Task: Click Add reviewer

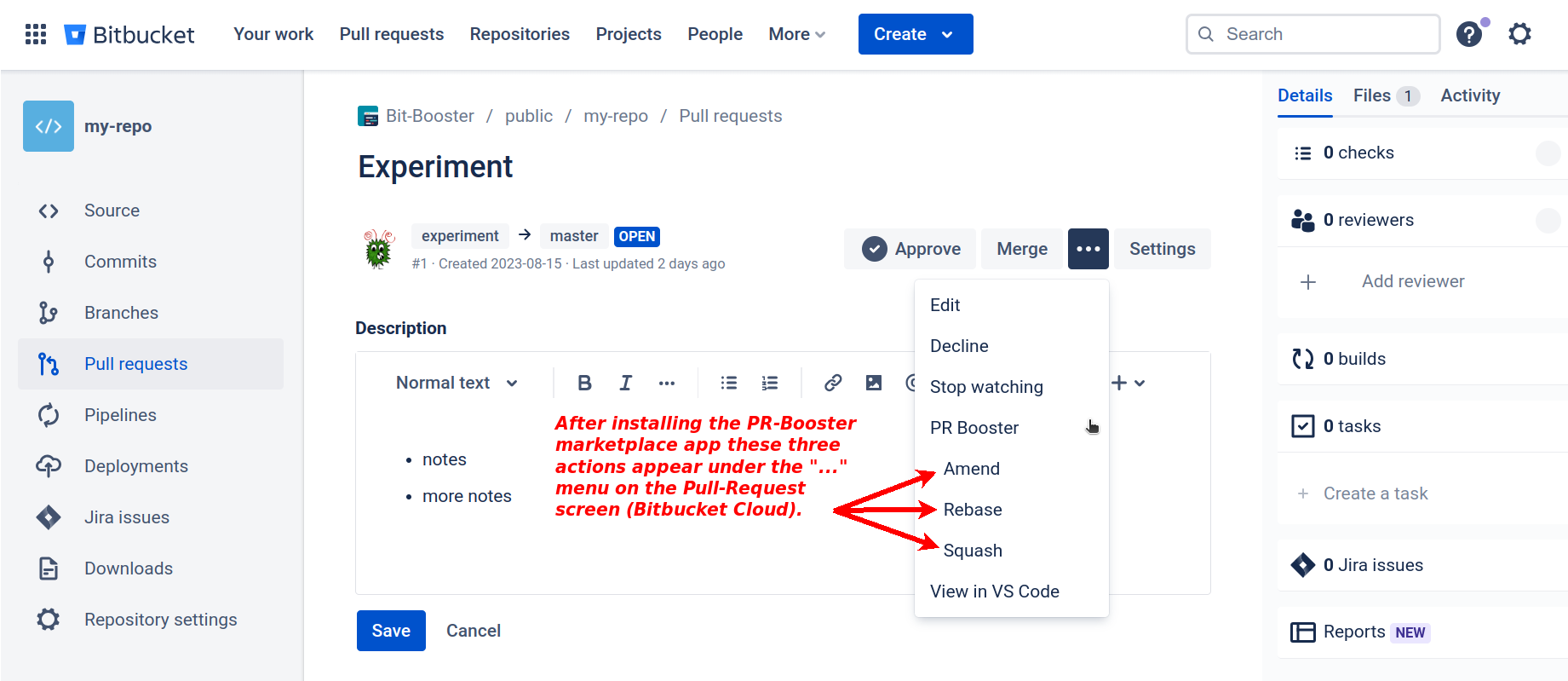Action: tap(1413, 281)
